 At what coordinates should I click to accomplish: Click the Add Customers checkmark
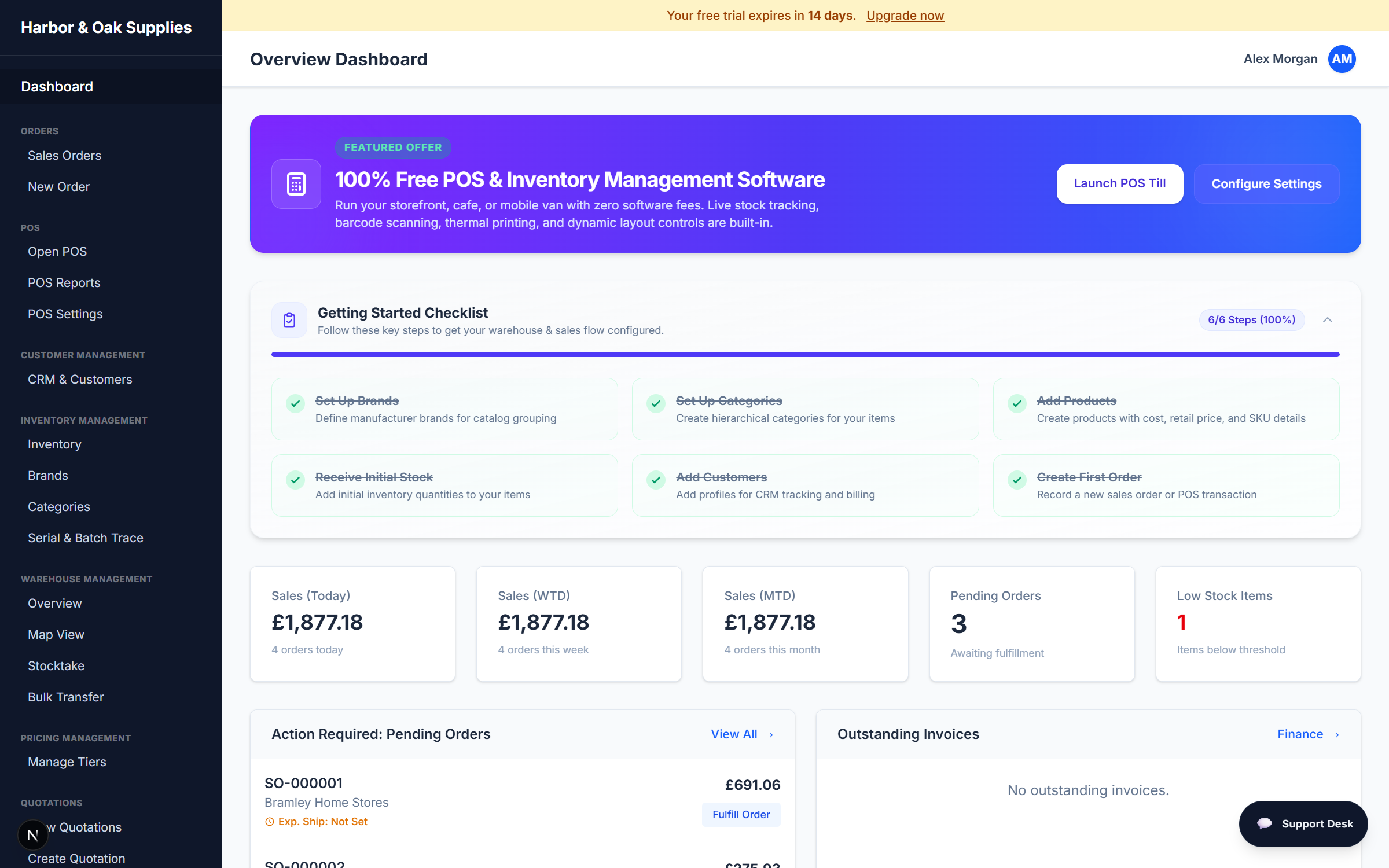pyautogui.click(x=656, y=479)
